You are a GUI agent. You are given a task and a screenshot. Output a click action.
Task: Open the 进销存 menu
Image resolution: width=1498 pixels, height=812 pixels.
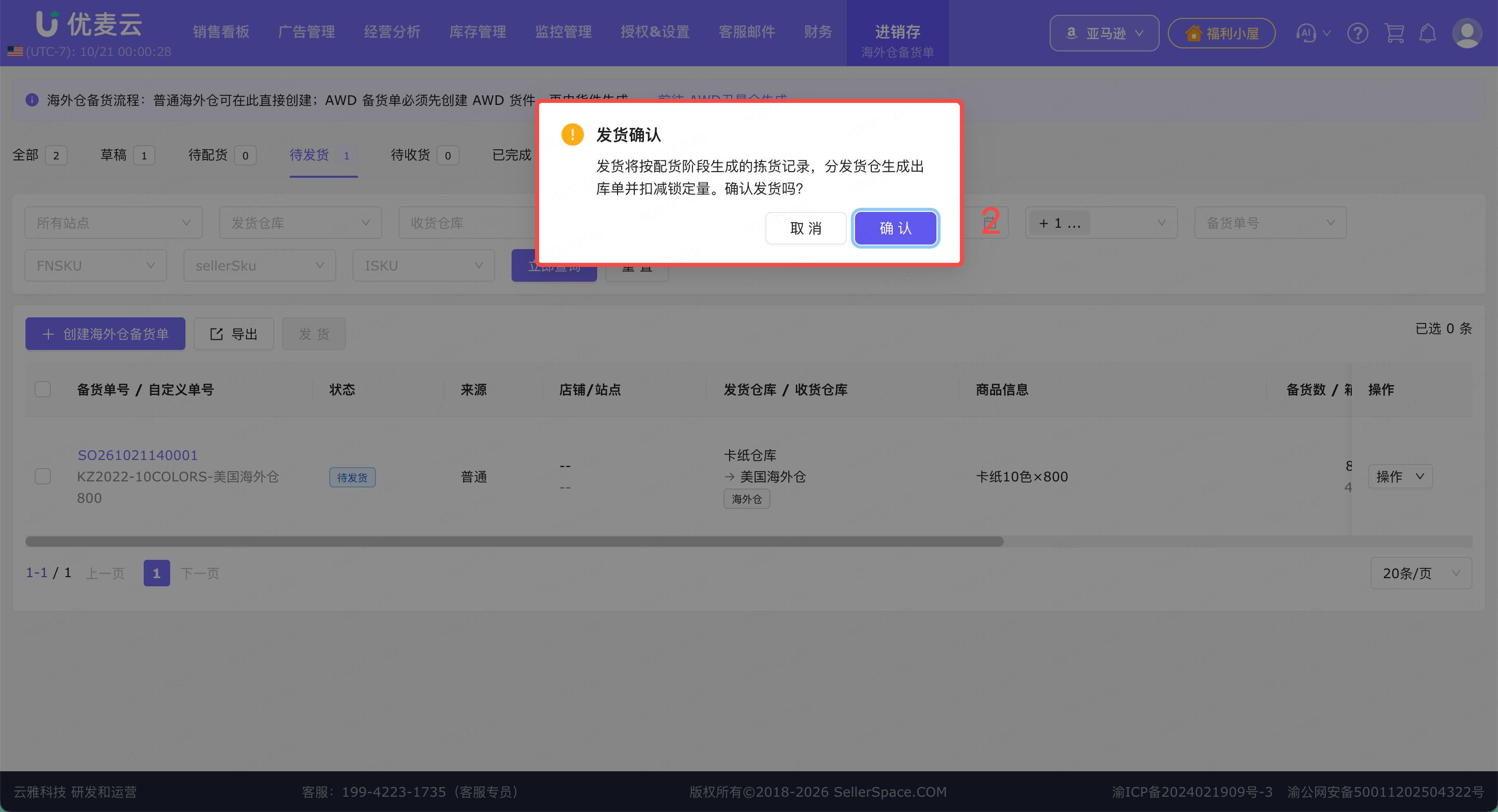click(897, 33)
